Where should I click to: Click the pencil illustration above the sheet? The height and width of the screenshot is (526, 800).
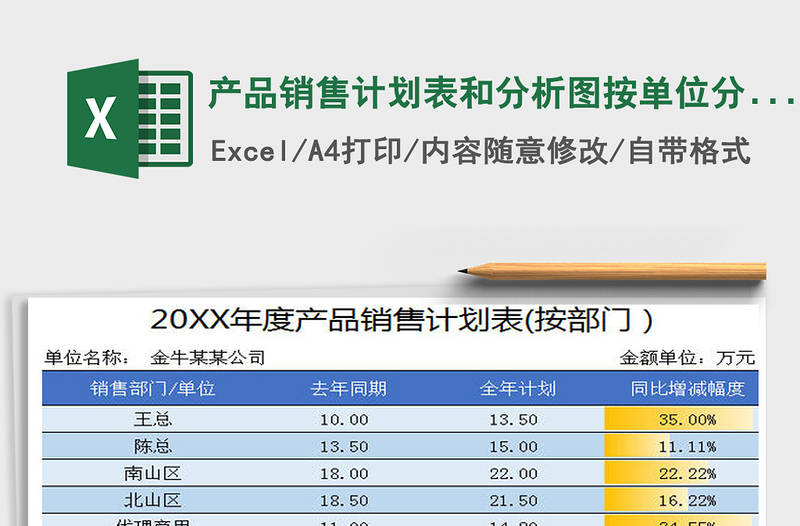tap(612, 271)
